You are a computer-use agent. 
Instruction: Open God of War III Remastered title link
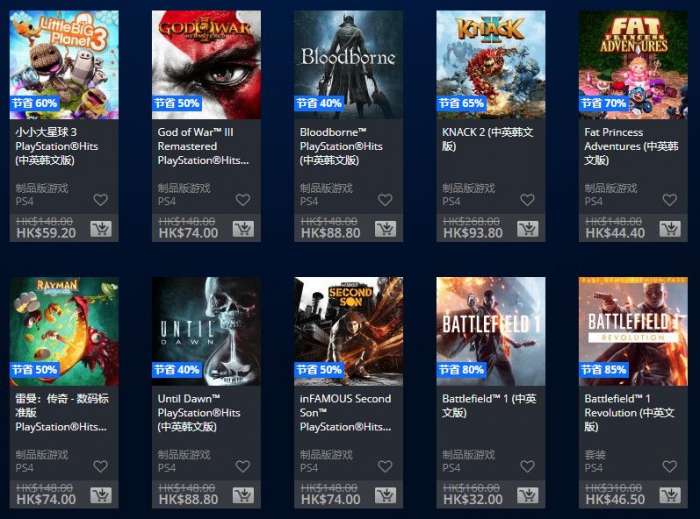point(203,146)
